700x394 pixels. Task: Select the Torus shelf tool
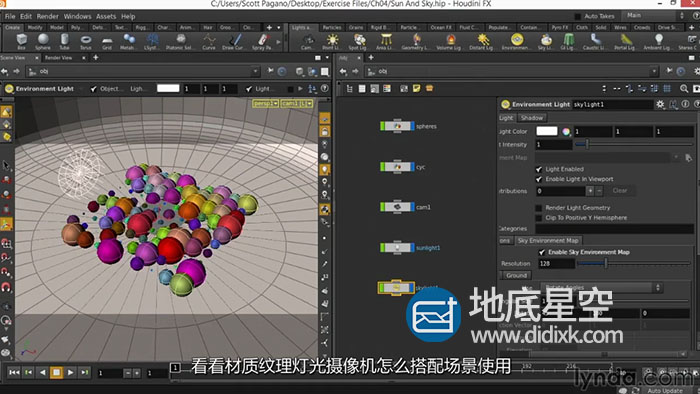86,41
